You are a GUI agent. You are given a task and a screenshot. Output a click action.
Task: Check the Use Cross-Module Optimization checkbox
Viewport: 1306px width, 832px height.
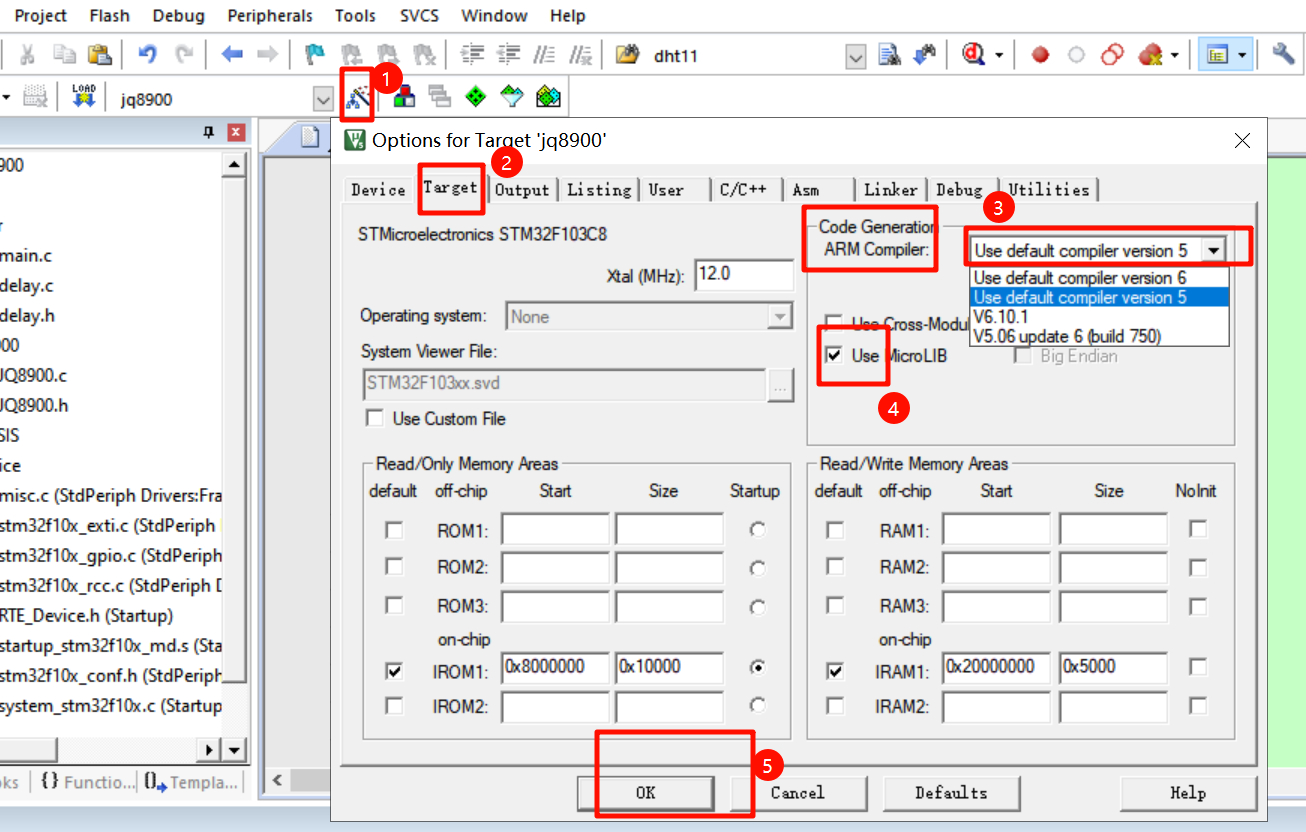click(x=833, y=323)
